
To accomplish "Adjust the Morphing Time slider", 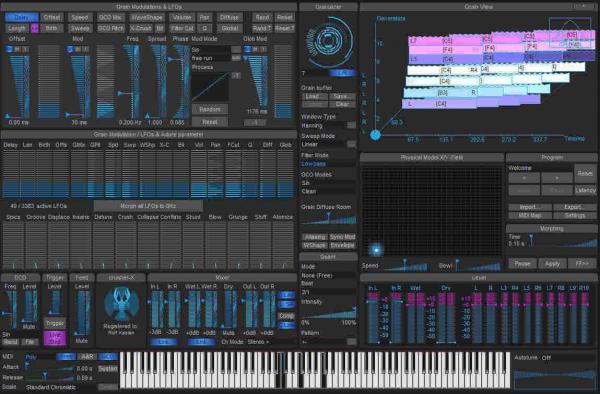I will [563, 241].
